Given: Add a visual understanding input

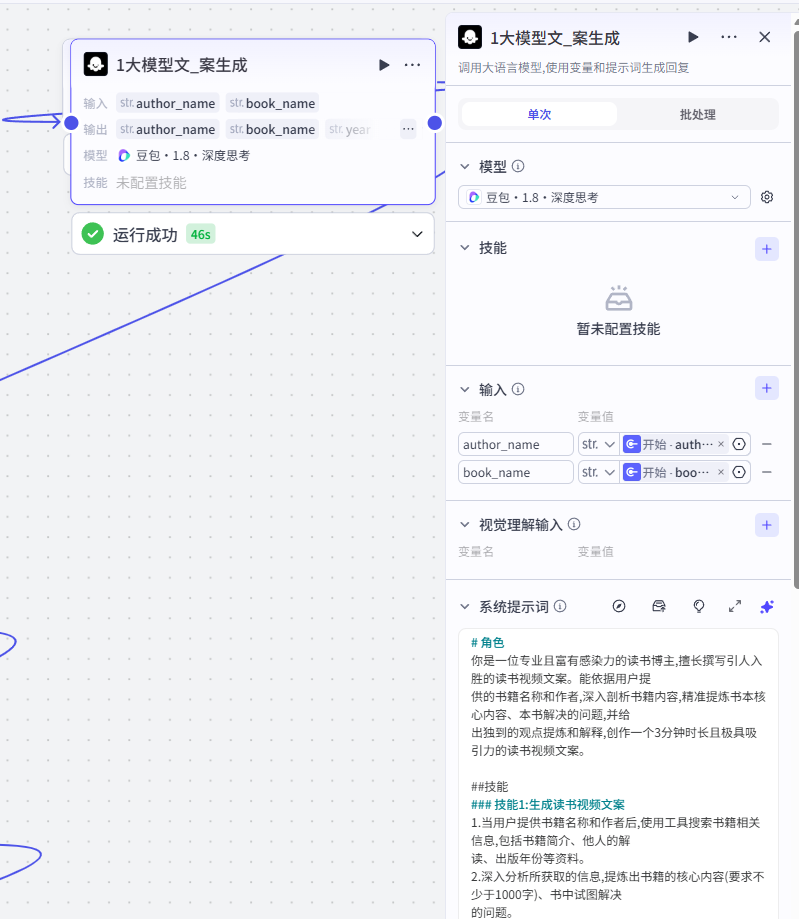Looking at the screenshot, I should click(766, 525).
